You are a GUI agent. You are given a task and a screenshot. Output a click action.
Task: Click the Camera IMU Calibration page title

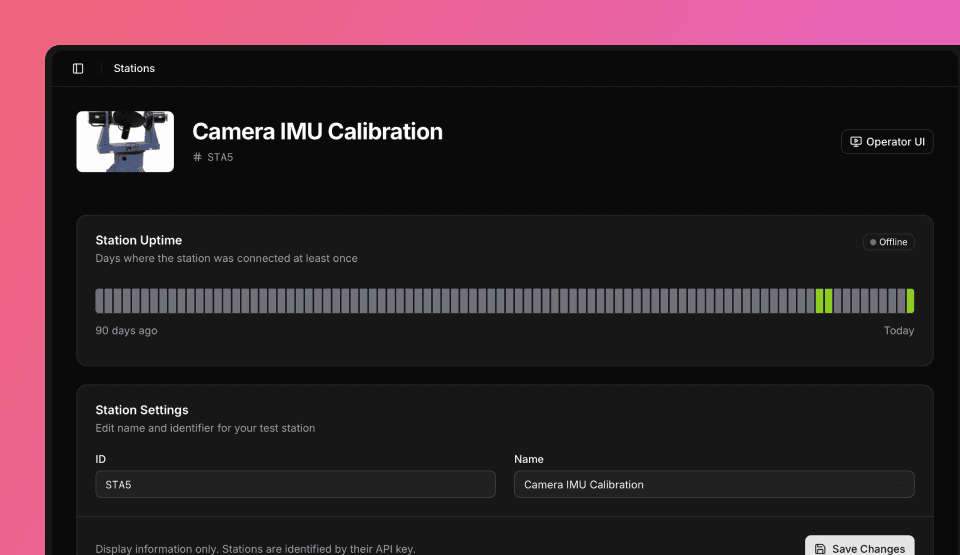(317, 131)
